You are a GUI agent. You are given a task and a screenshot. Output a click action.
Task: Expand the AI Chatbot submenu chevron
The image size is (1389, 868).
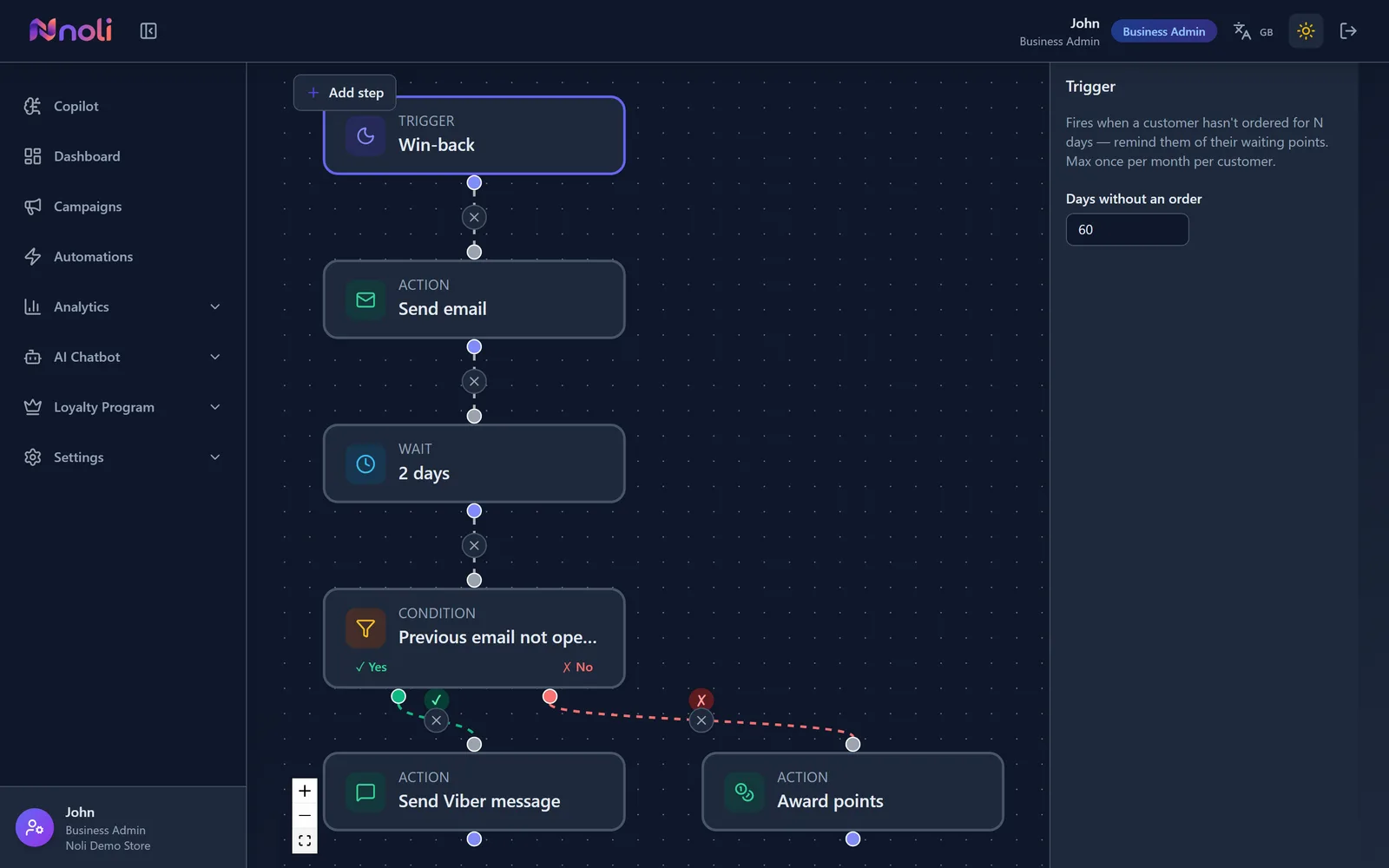215,357
